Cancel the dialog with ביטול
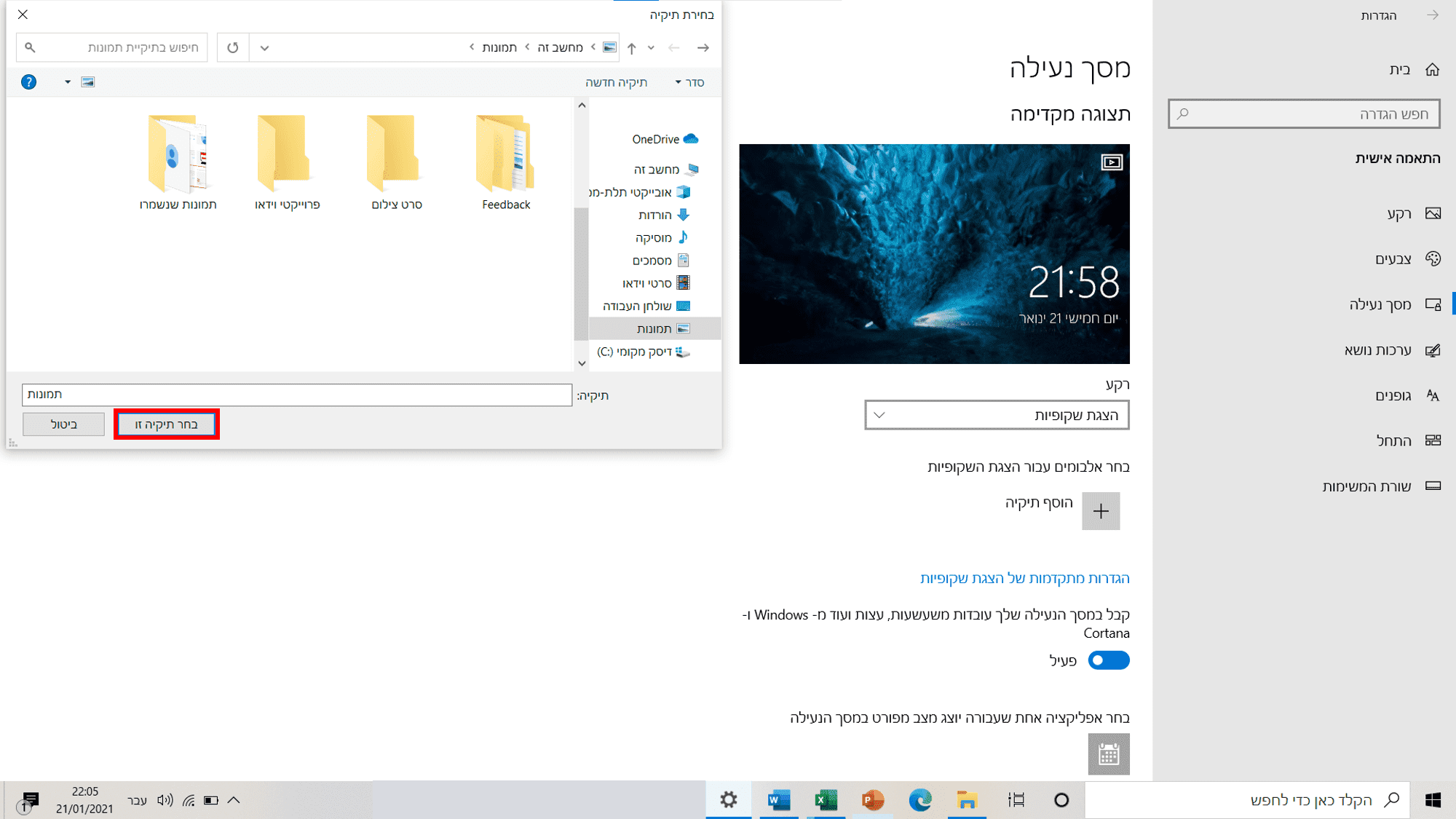Screen dimensions: 1456x819 tap(63, 424)
